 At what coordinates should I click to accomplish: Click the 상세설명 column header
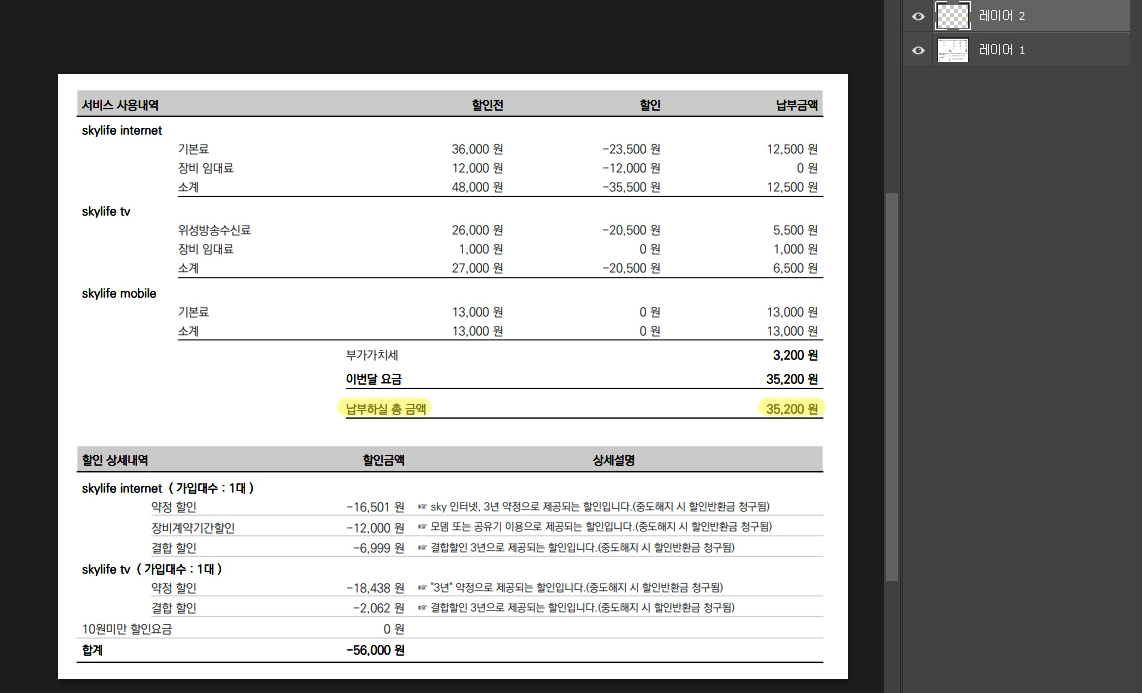pyautogui.click(x=613, y=461)
